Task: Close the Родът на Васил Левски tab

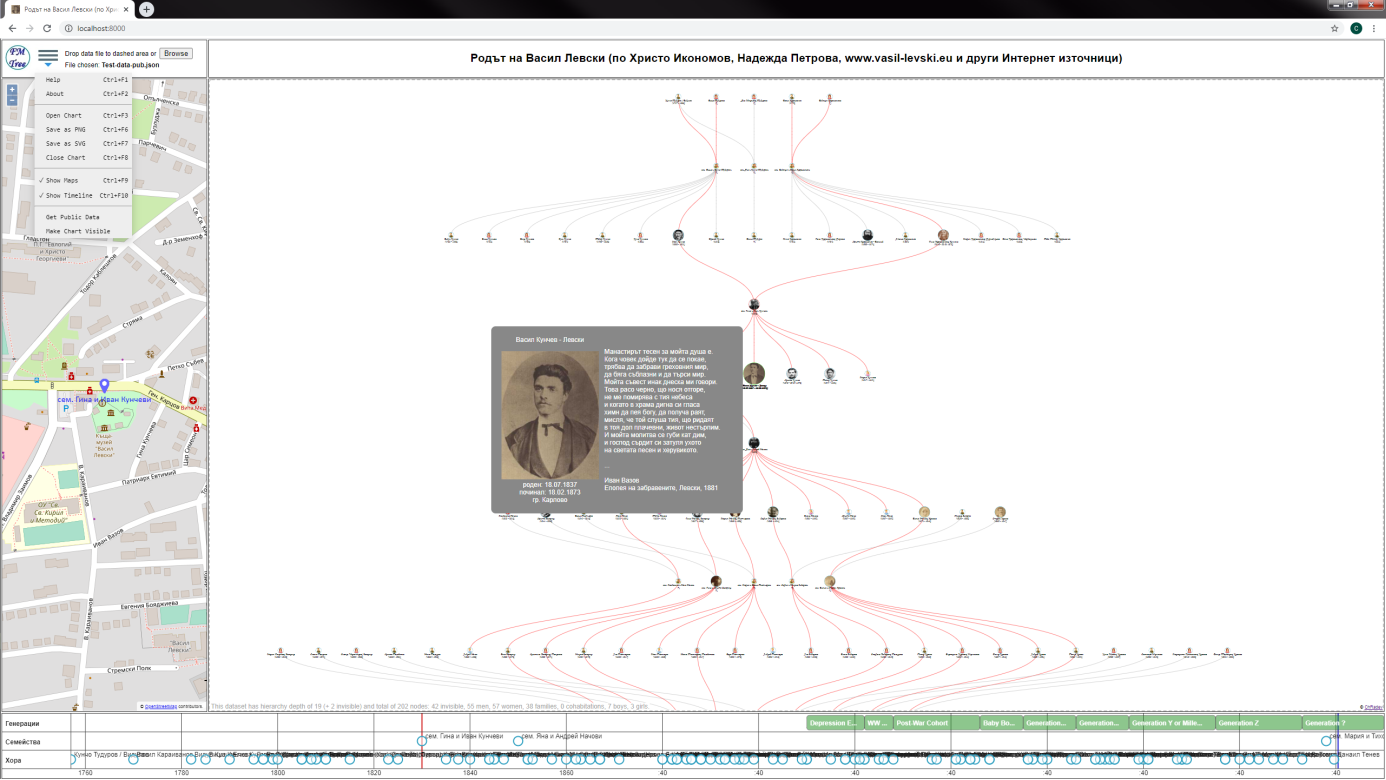Action: pos(126,9)
